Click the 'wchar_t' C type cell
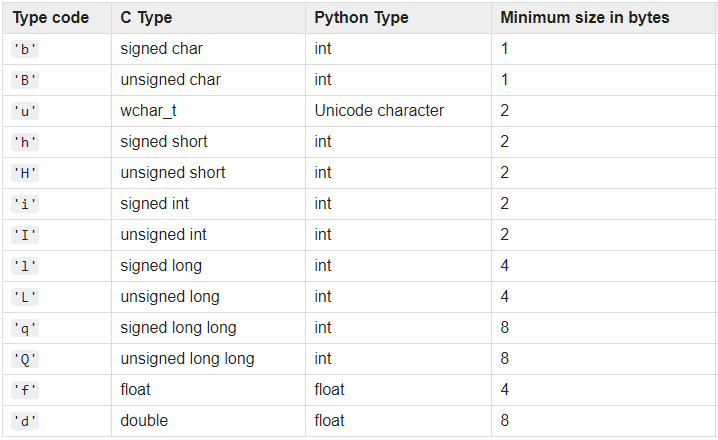 [148, 111]
